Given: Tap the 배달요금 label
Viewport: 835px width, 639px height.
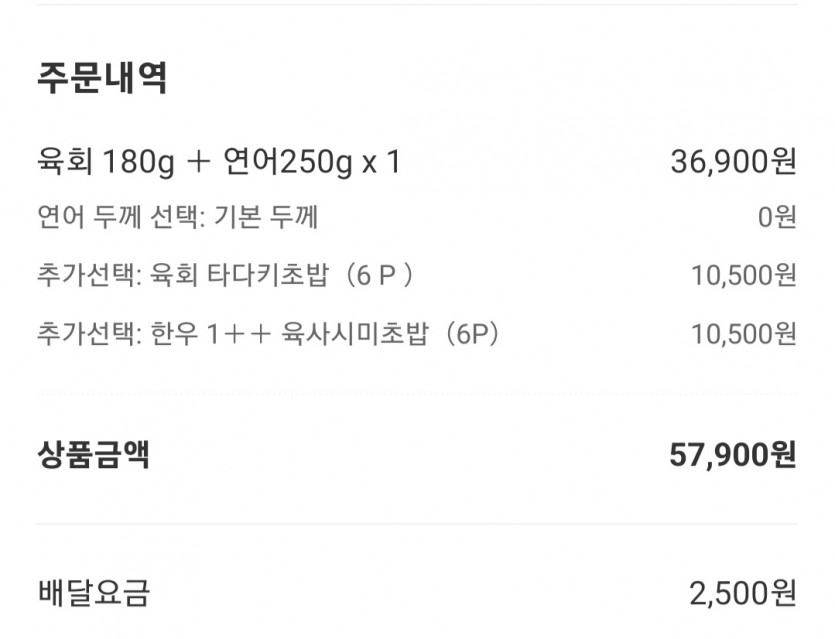Looking at the screenshot, I should point(94,593).
